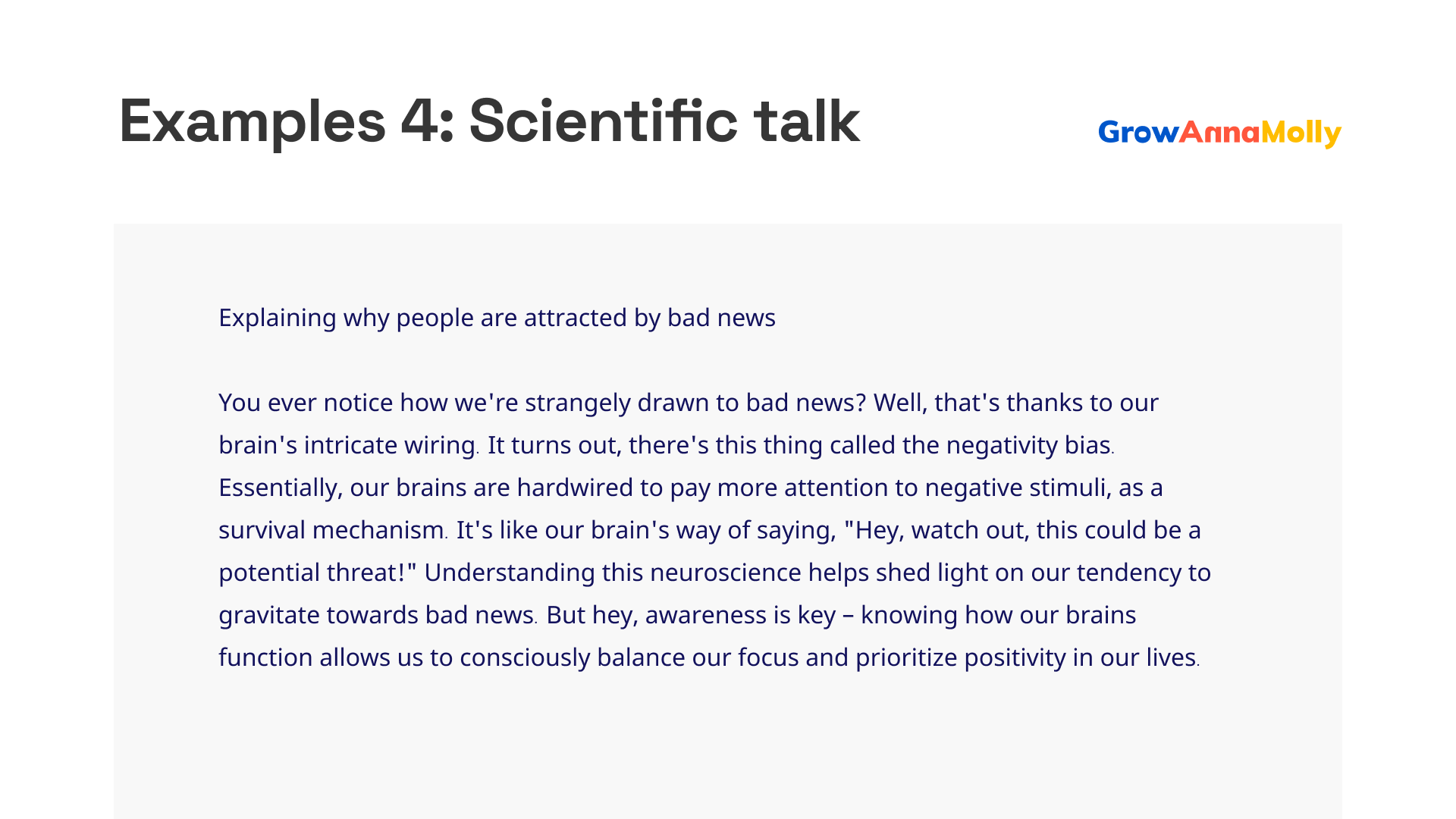Viewport: 1456px width, 819px height.
Task: Click the 'Examples 4: Scientific talk' heading
Action: tap(490, 121)
